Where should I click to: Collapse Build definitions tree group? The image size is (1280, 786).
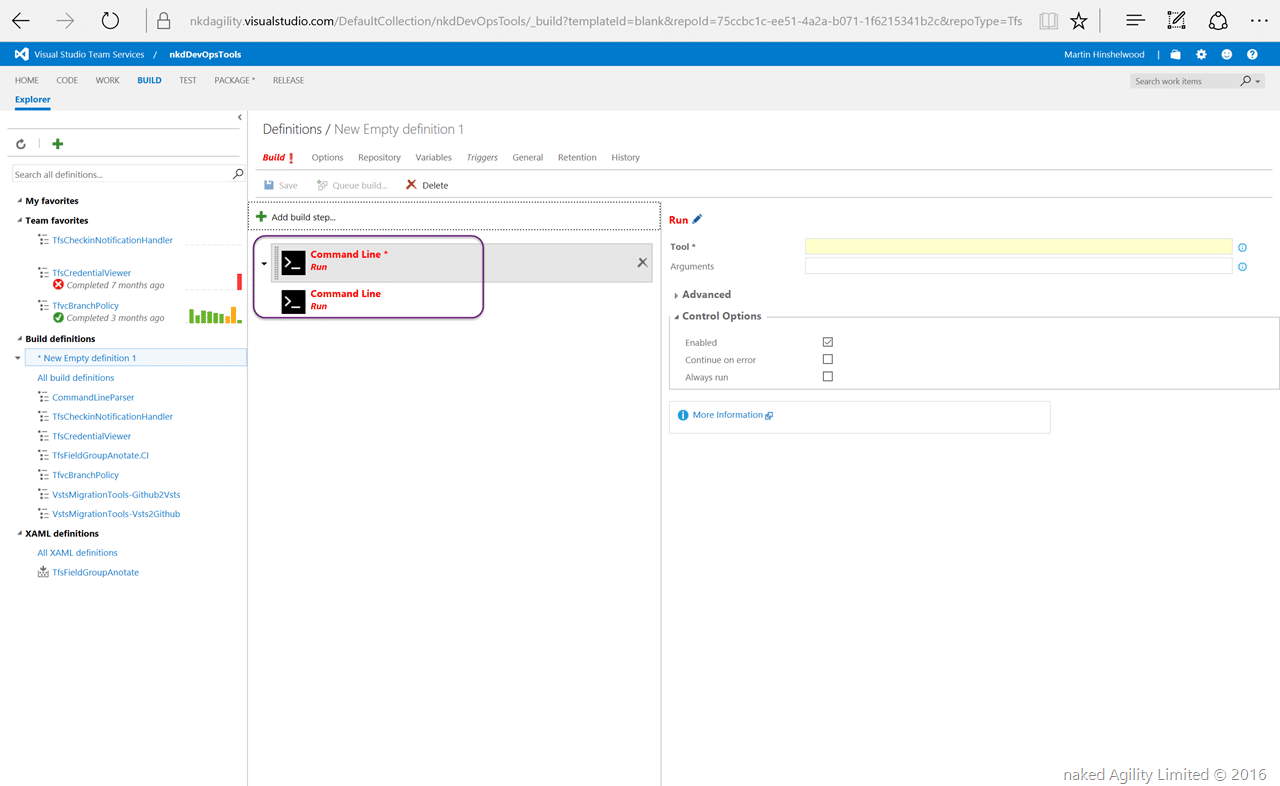[19, 339]
